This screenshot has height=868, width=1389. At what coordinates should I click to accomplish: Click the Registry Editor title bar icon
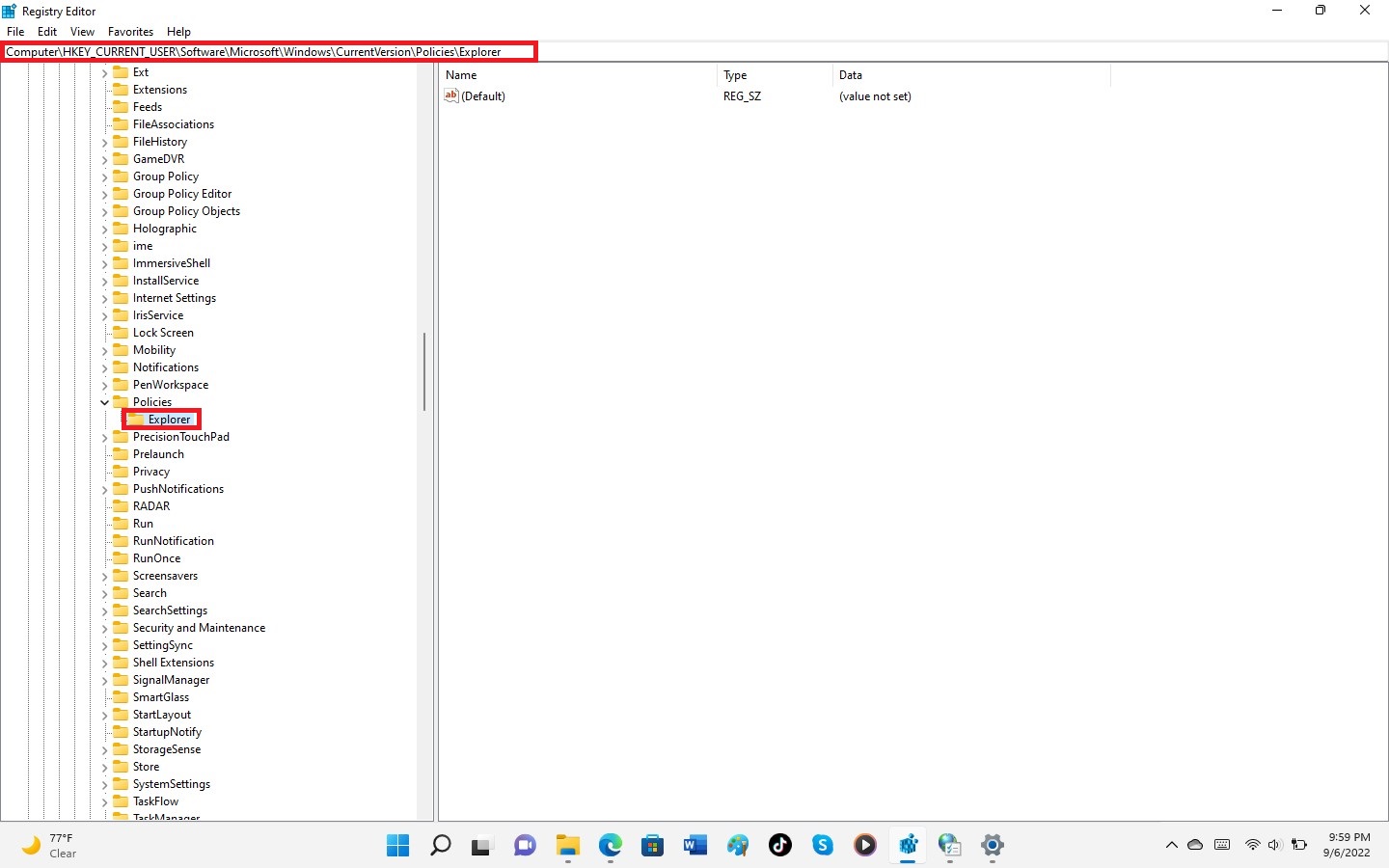tap(10, 11)
